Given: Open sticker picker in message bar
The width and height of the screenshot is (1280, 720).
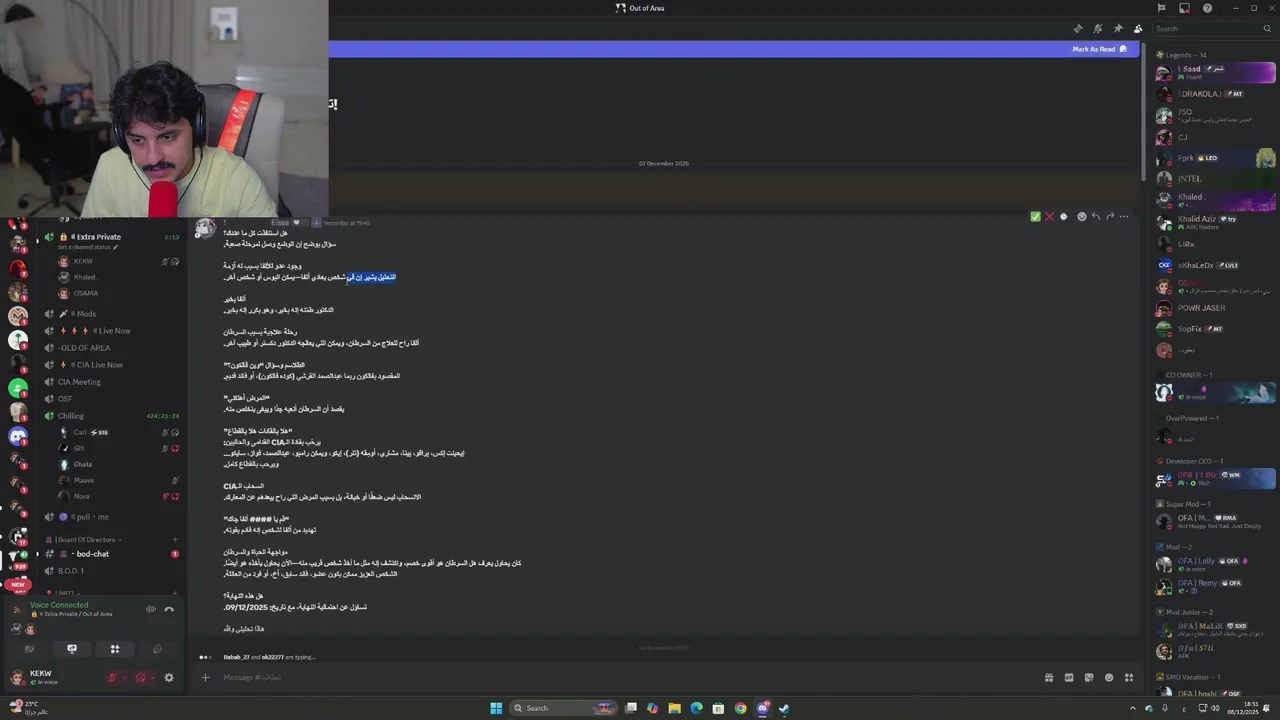Looking at the screenshot, I should [x=1089, y=677].
